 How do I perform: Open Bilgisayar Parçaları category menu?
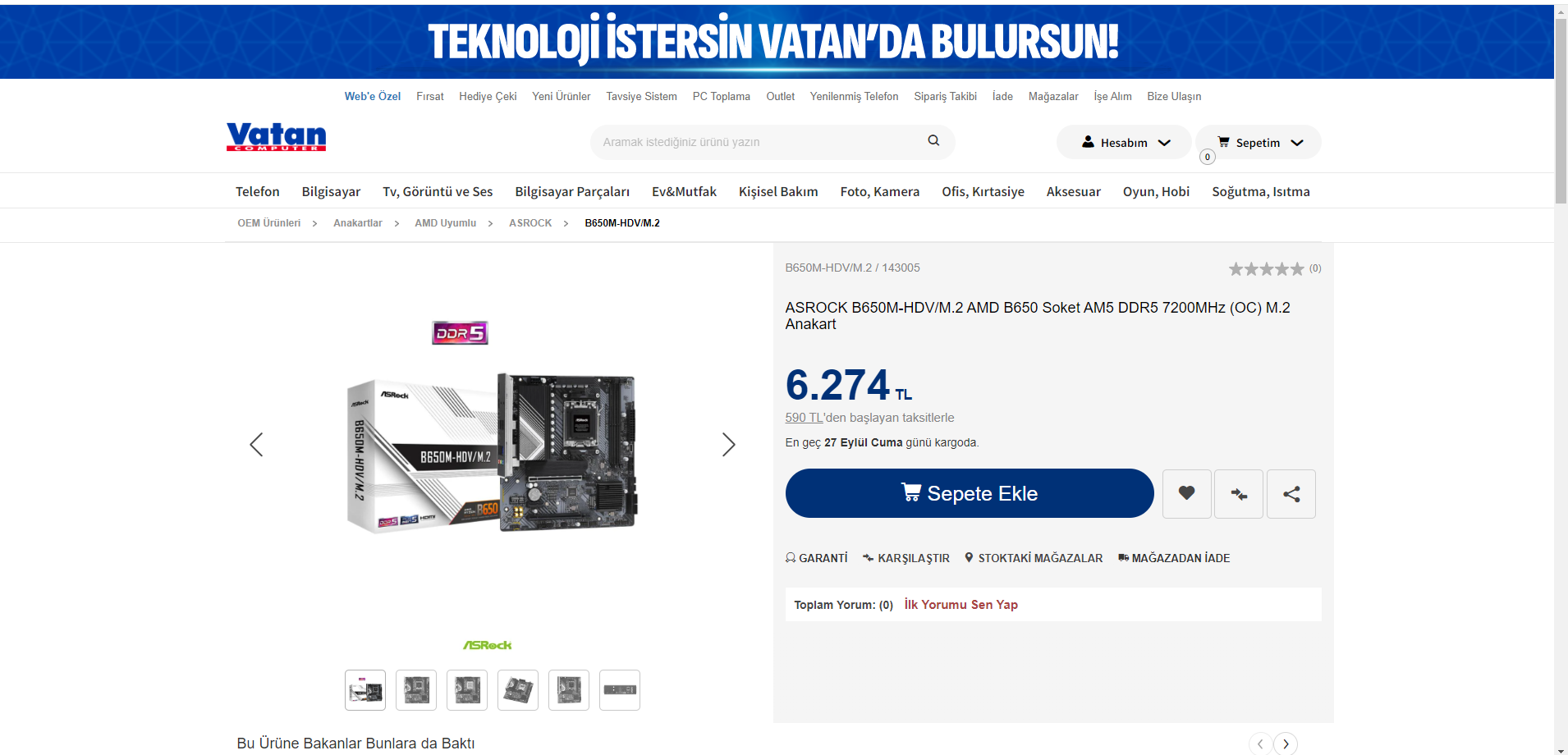[572, 191]
